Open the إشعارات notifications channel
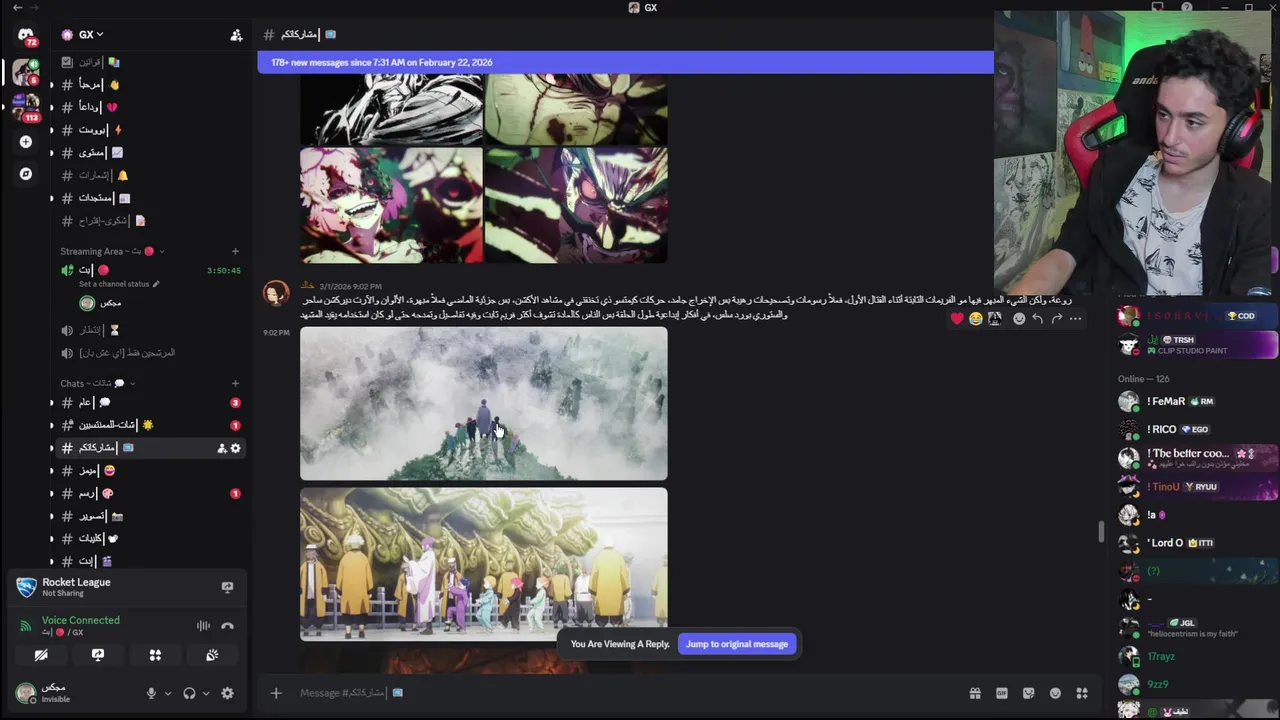 point(148,175)
